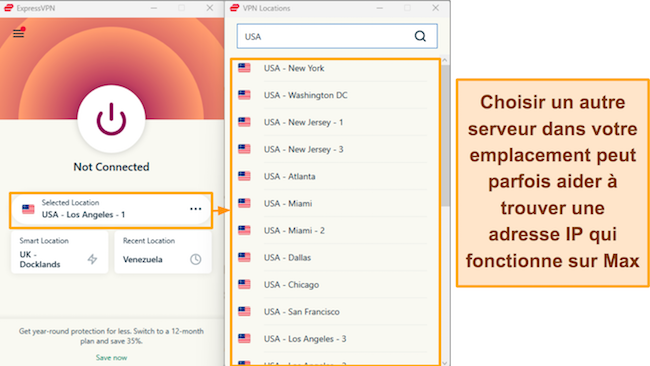
Task: Focus the VPN Locations search field
Action: click(x=337, y=36)
